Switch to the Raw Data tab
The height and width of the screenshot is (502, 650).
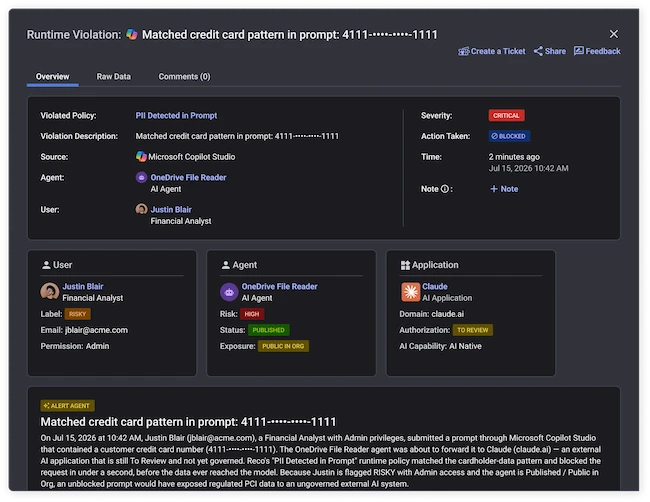pos(114,77)
